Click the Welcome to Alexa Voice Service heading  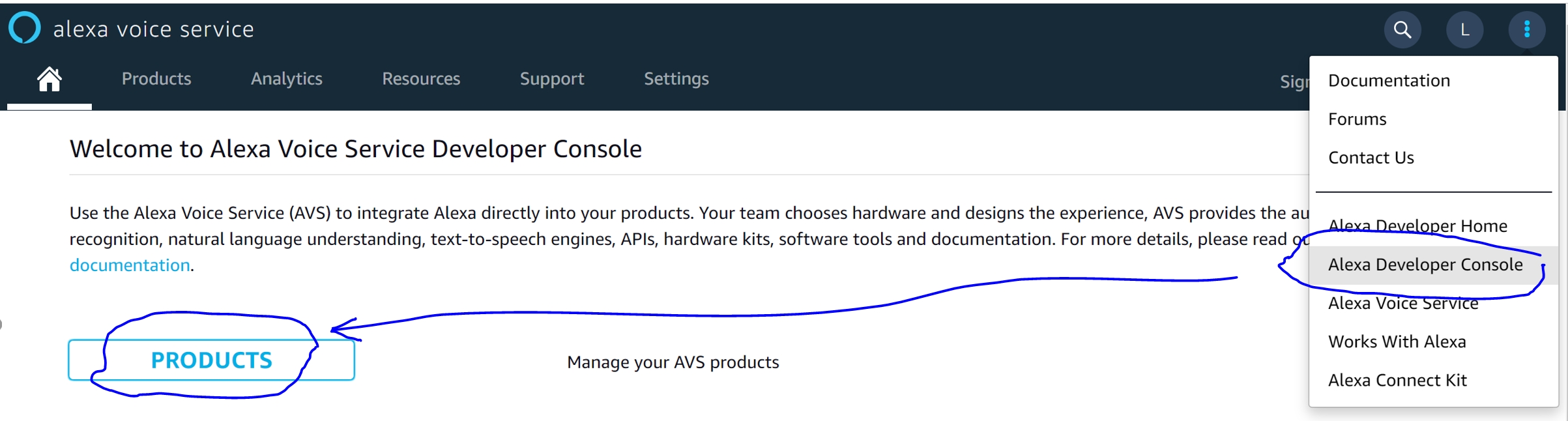[x=356, y=149]
